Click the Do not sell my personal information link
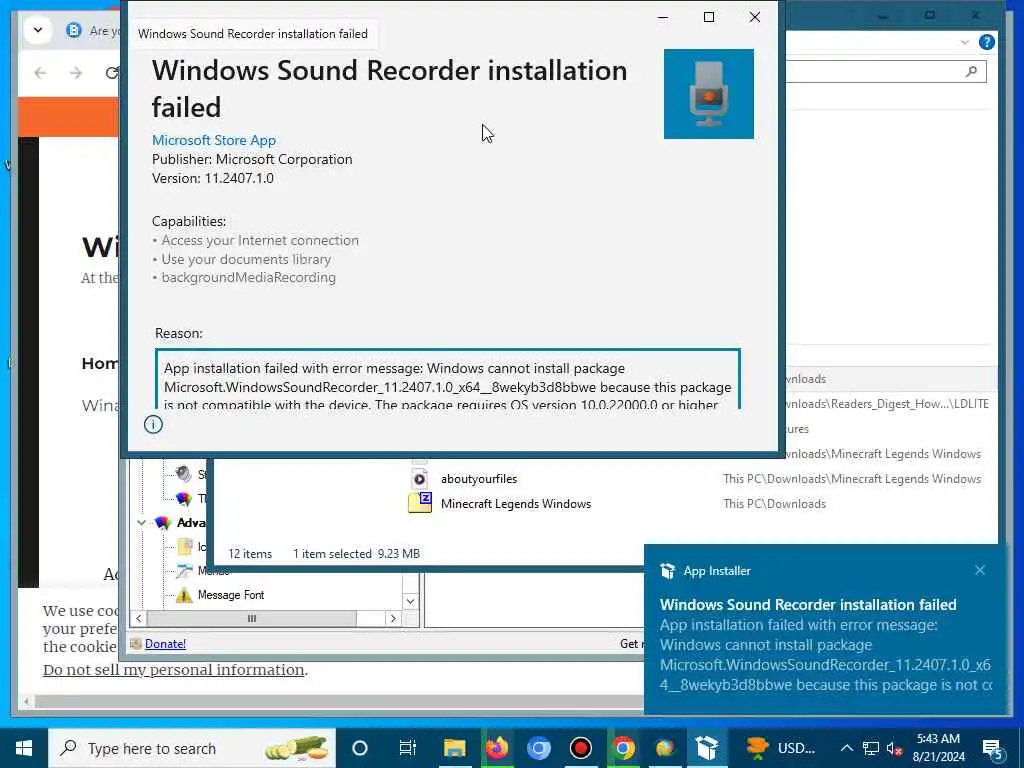The width and height of the screenshot is (1024, 768). coord(174,670)
